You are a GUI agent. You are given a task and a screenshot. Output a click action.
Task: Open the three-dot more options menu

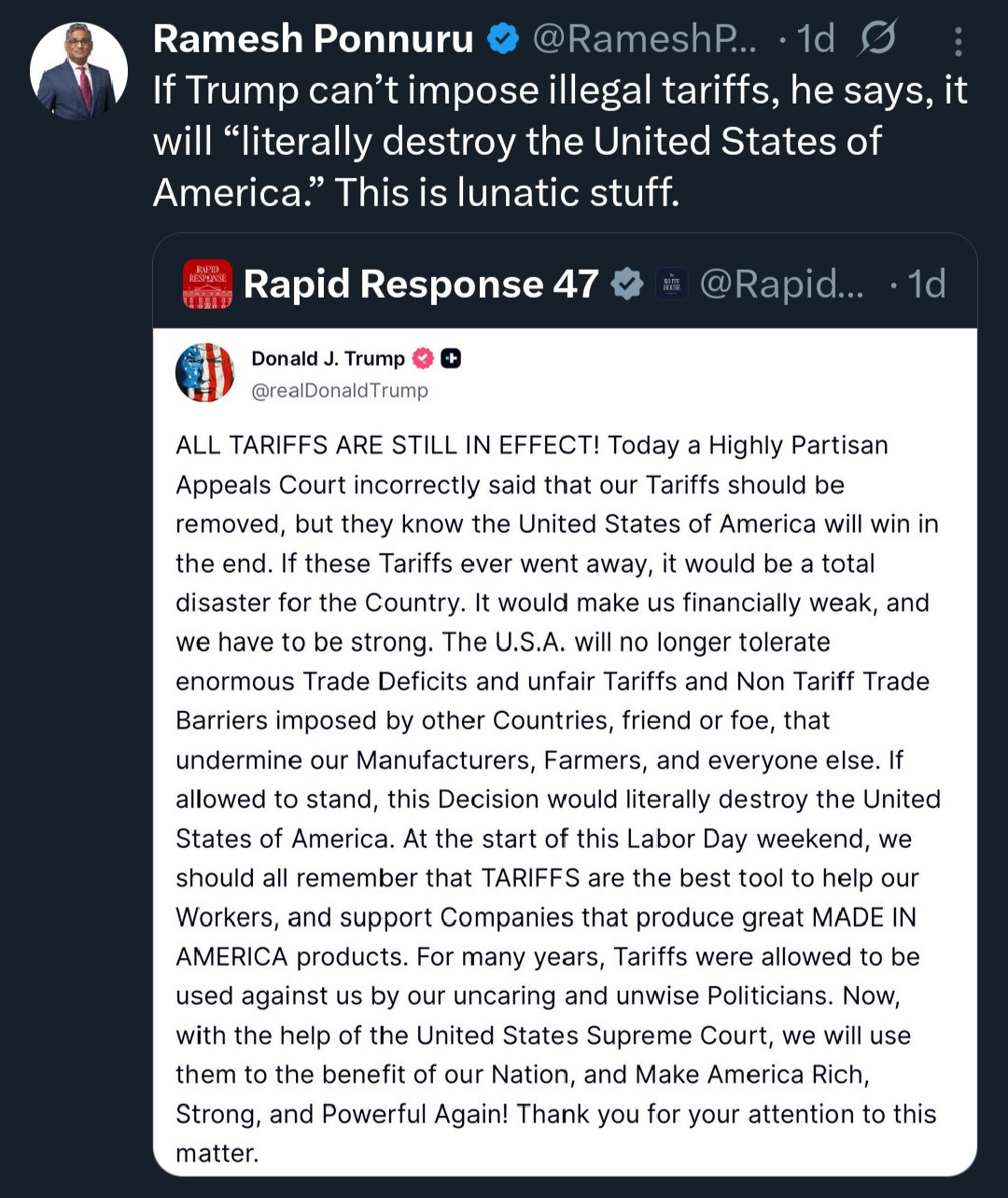(959, 41)
